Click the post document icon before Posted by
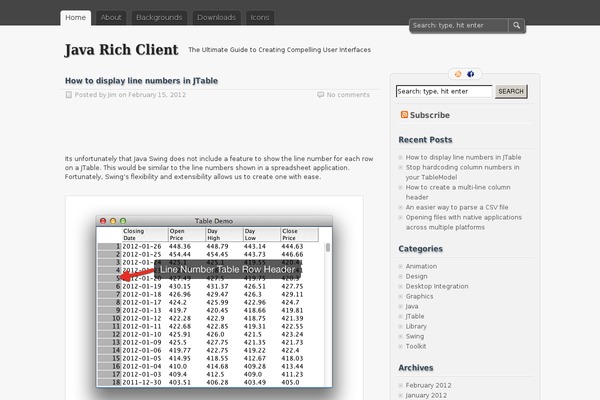 [x=68, y=95]
